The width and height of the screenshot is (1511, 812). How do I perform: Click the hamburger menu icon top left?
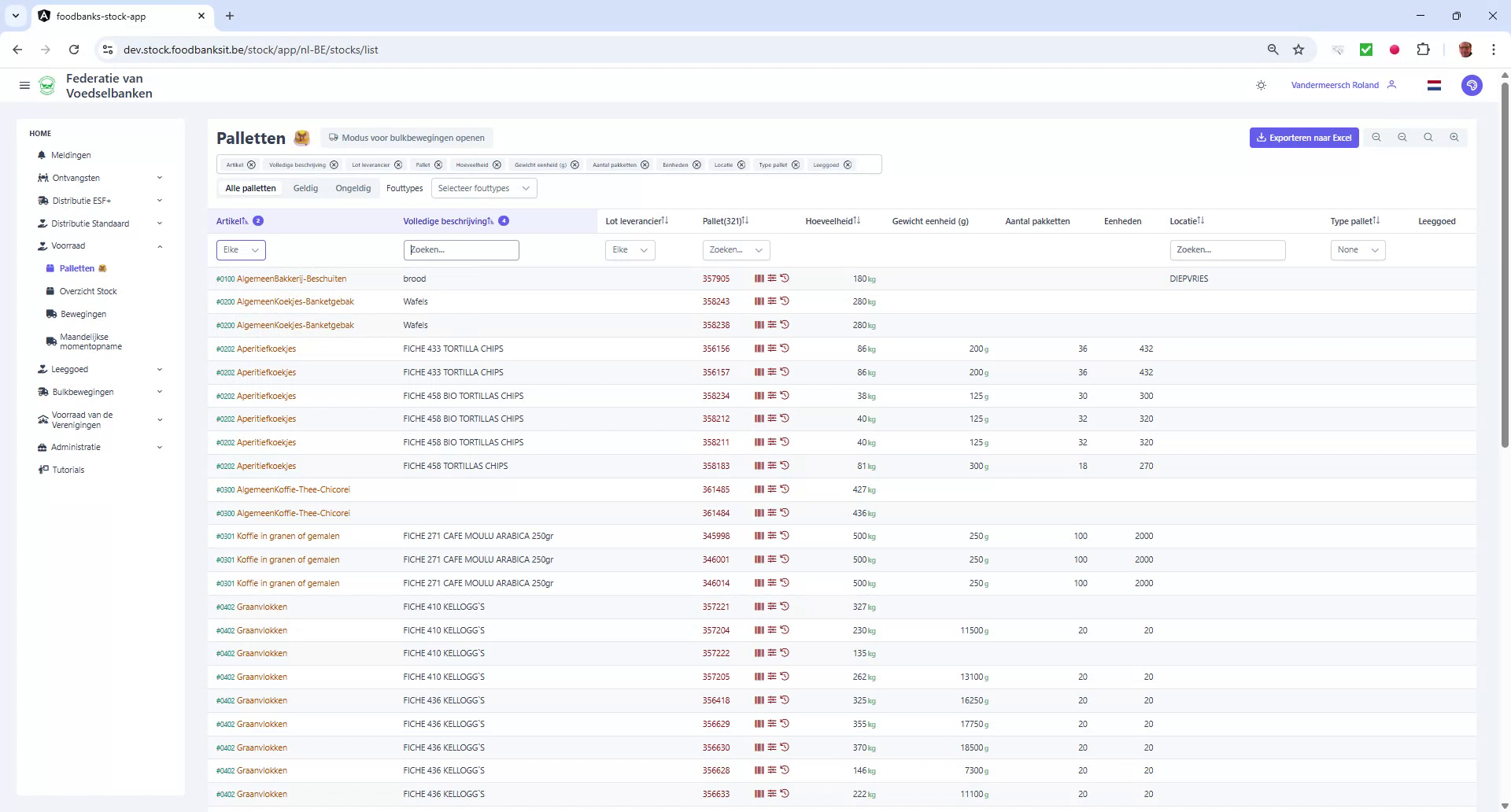click(24, 85)
